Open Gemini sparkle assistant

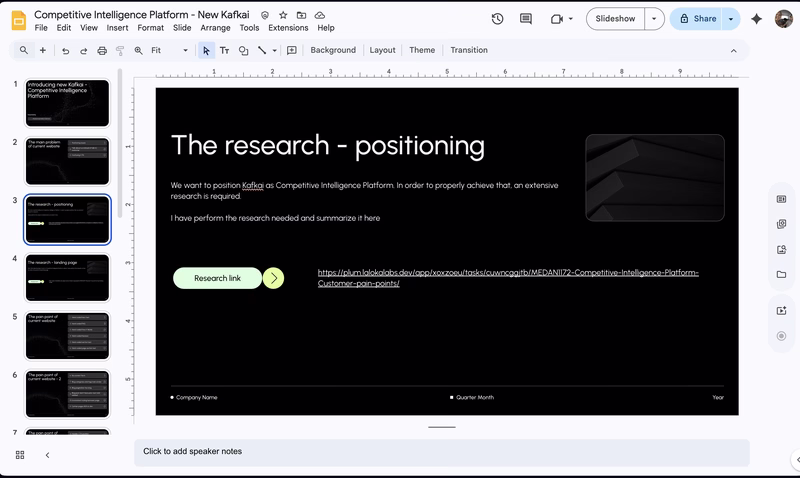coord(756,19)
